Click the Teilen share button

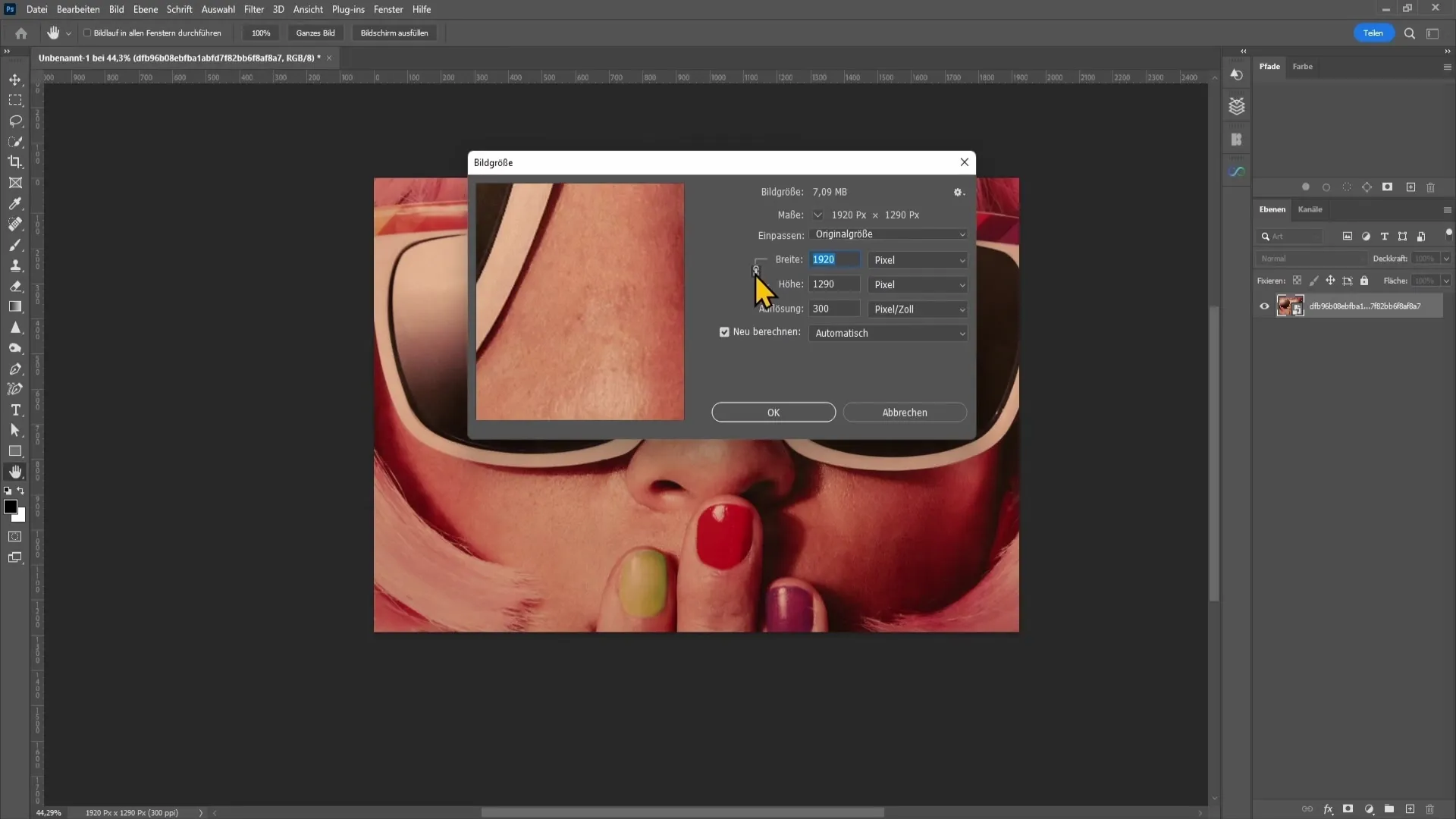click(x=1373, y=33)
